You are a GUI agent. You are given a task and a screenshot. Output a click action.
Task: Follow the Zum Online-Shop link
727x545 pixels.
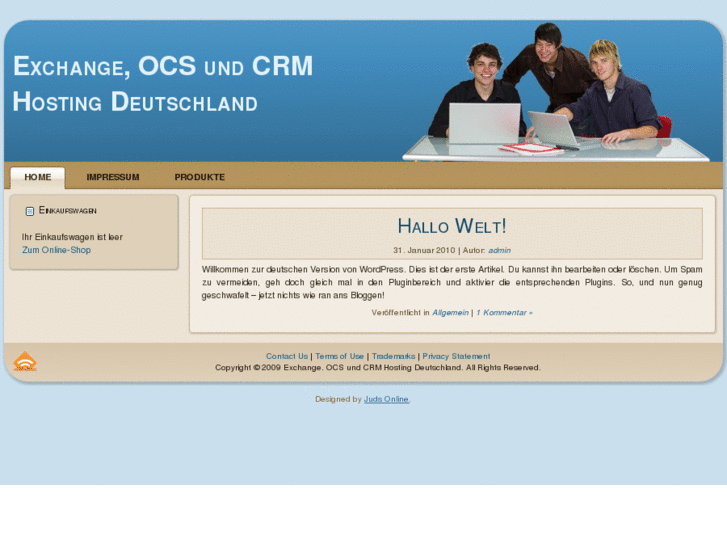coord(57,250)
